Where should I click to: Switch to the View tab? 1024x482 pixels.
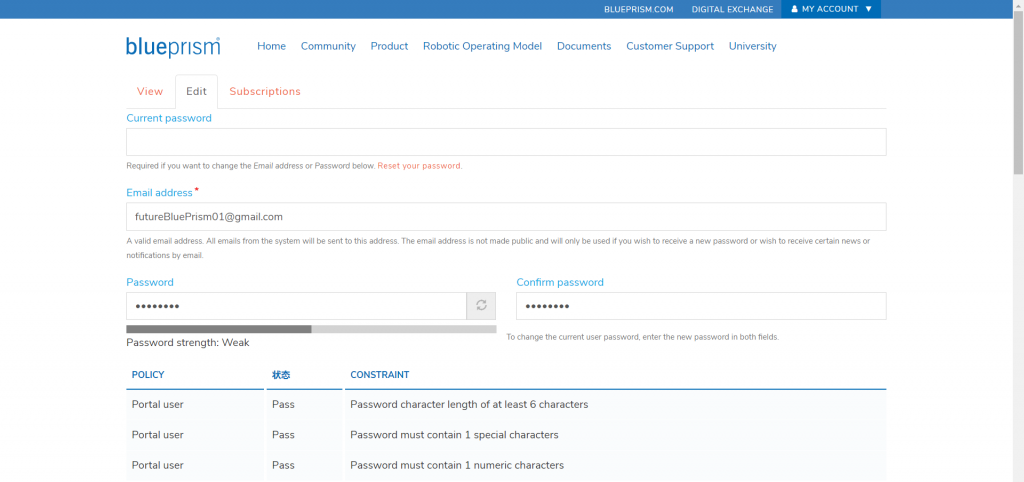150,91
